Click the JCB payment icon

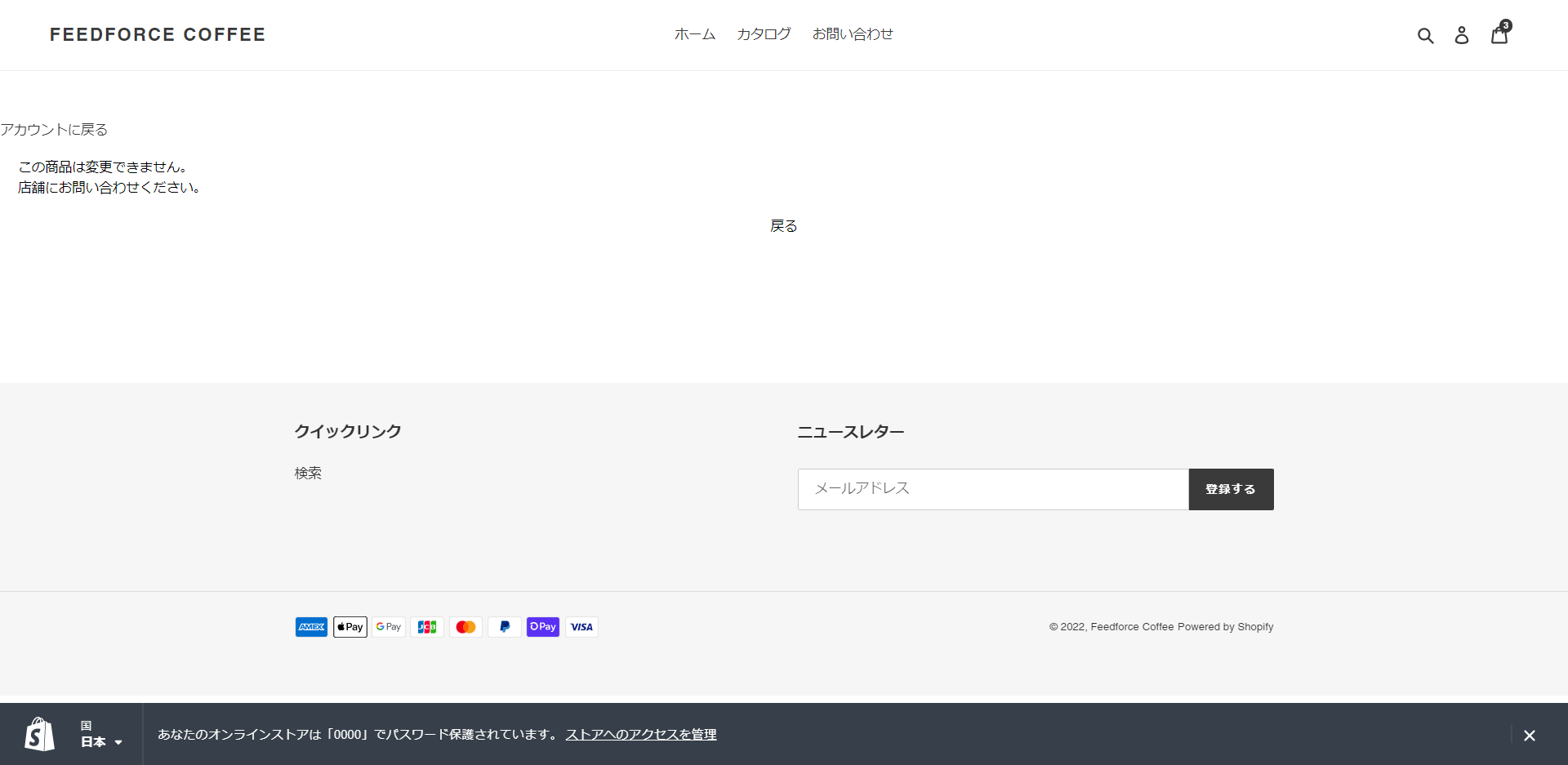[427, 627]
